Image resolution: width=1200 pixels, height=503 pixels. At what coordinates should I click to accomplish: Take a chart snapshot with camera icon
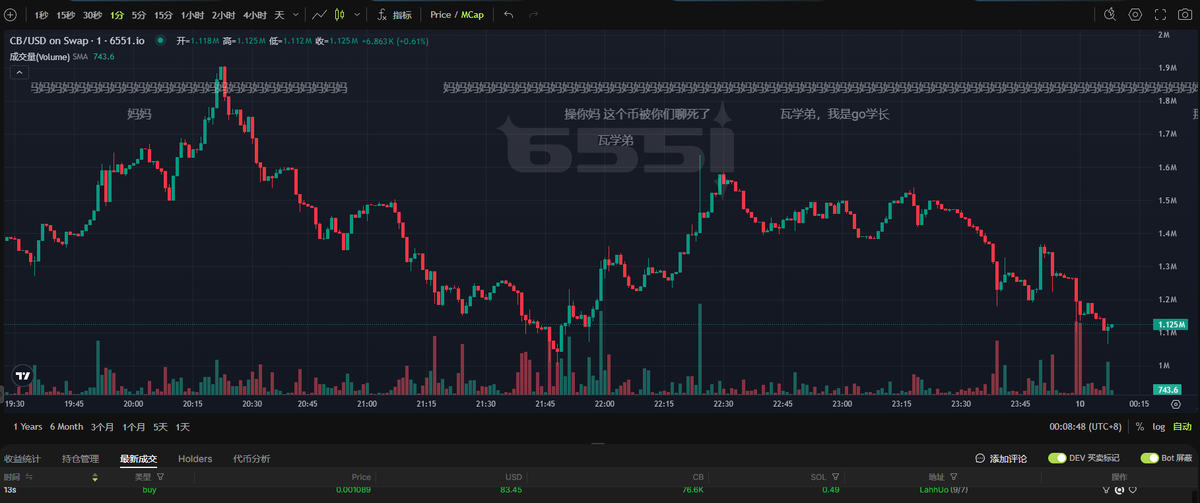1187,15
